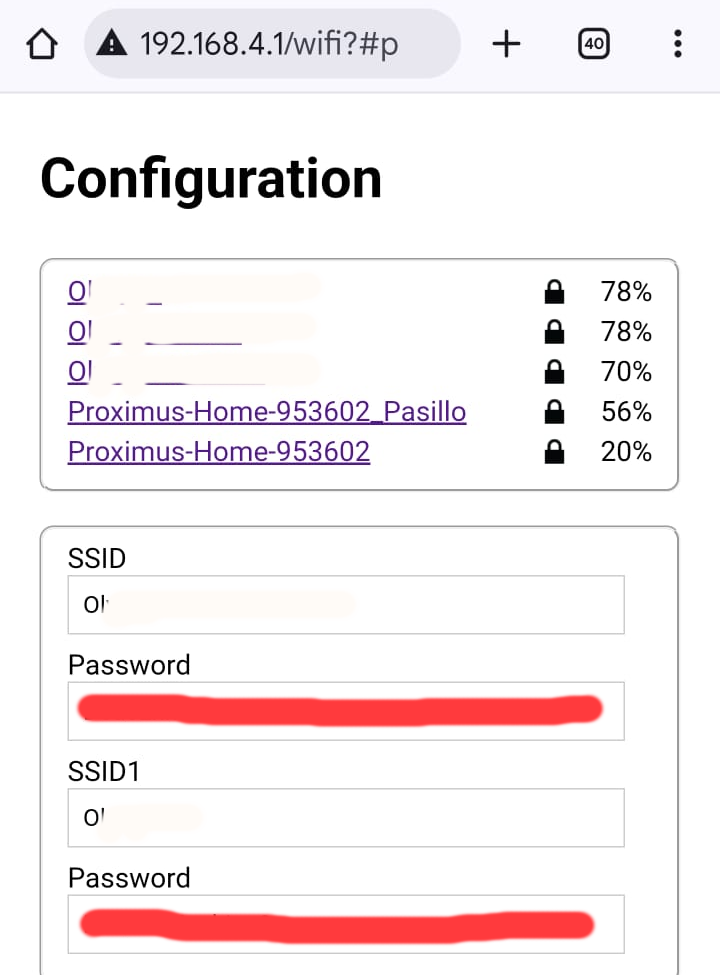Choose the Proximus-Home-953602 network link

click(219, 452)
